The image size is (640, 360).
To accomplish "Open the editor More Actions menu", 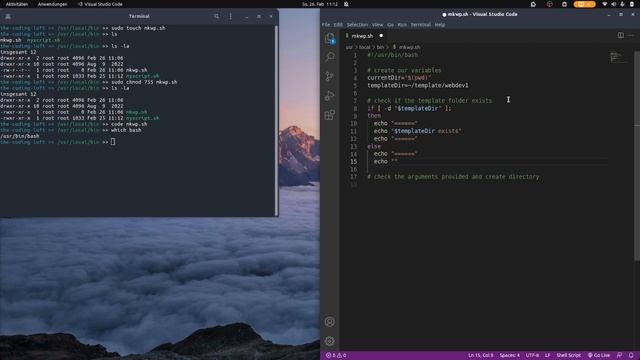I will [631, 36].
